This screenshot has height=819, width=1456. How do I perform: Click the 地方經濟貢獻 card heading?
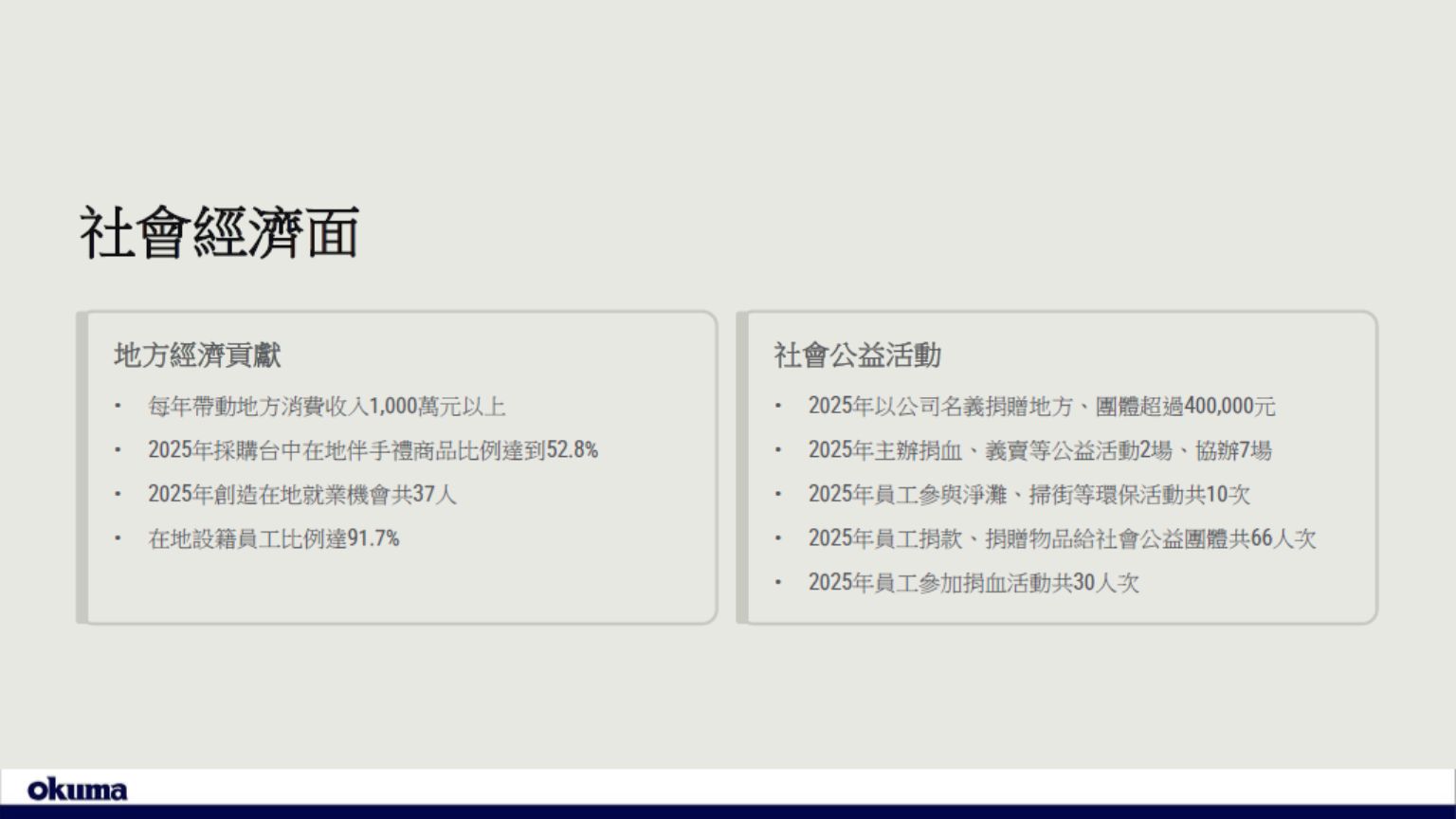pyautogui.click(x=197, y=355)
